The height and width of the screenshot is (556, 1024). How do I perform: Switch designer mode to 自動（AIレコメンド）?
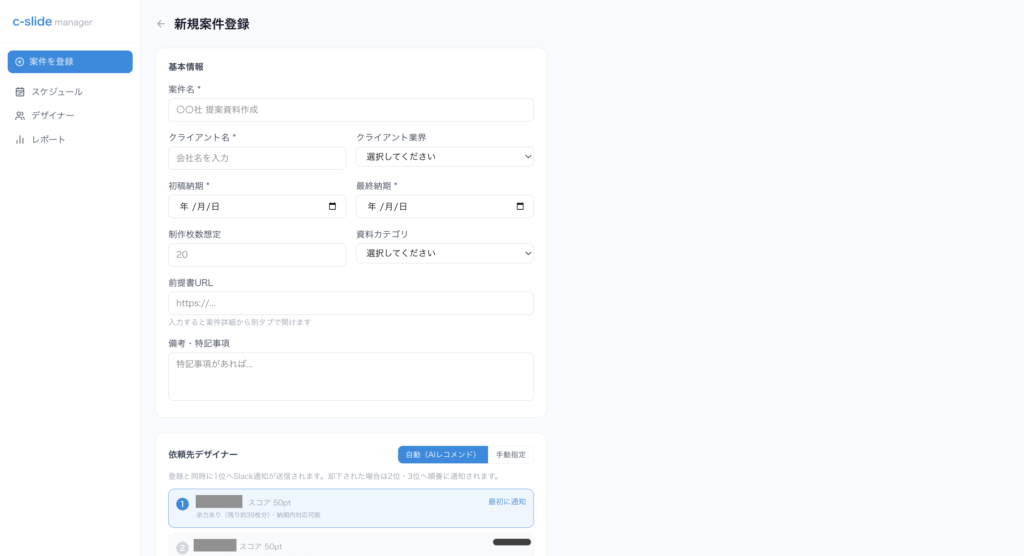click(443, 455)
